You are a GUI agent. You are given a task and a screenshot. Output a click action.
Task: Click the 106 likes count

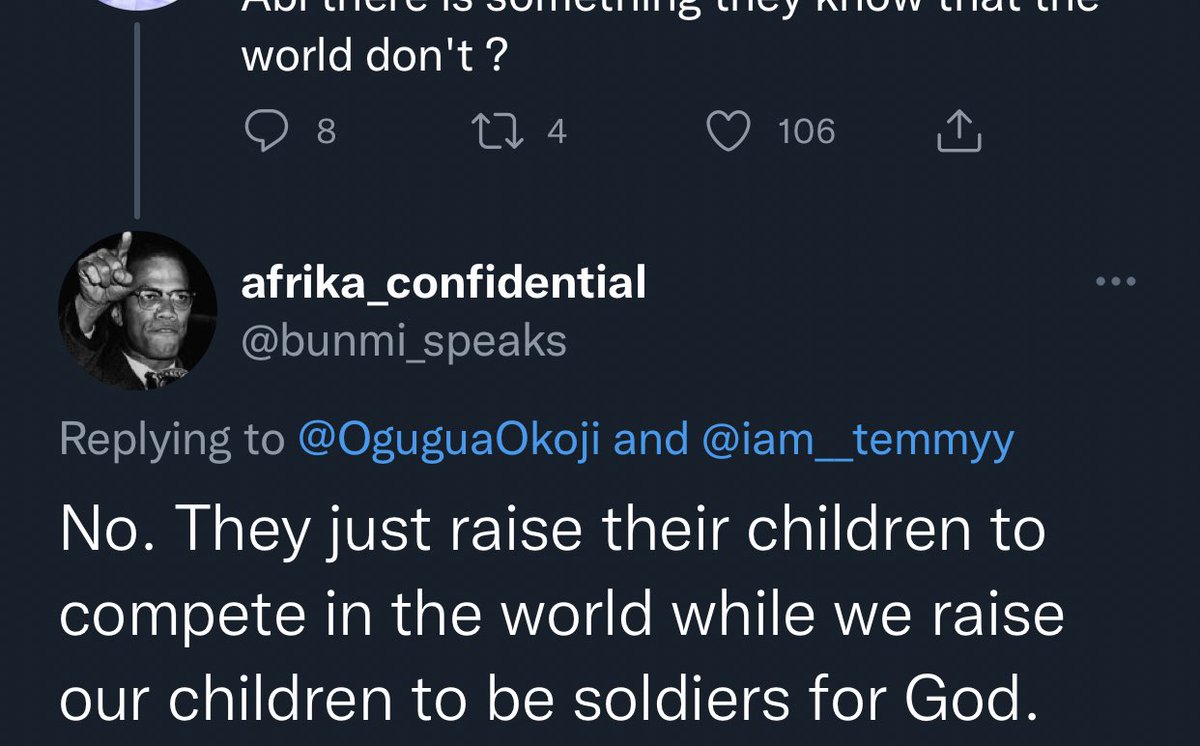click(806, 132)
